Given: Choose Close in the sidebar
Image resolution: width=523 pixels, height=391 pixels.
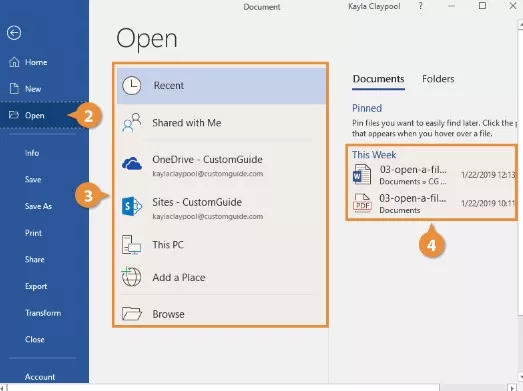Looking at the screenshot, I should (x=35, y=339).
